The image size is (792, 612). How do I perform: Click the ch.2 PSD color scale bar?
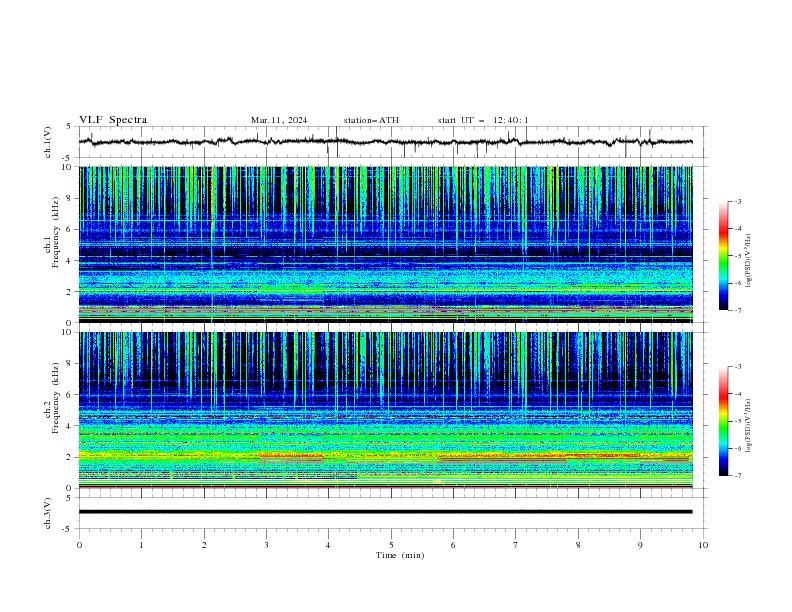click(723, 421)
